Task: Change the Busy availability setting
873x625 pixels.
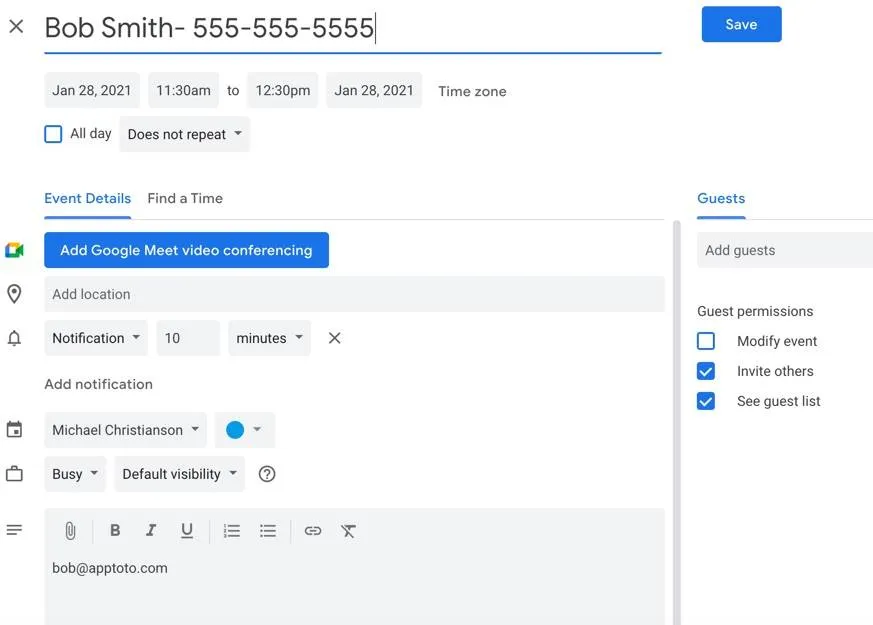Action: (74, 473)
